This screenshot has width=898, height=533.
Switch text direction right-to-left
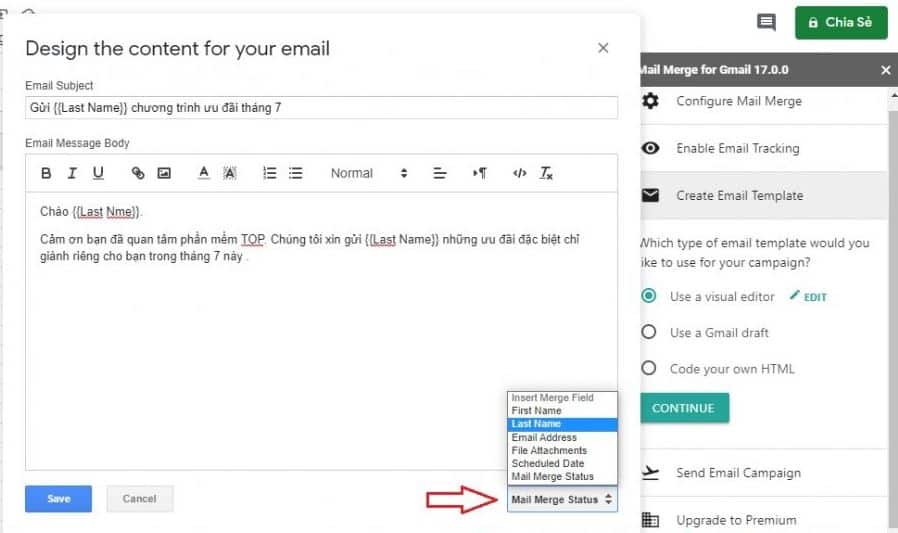pyautogui.click(x=480, y=173)
